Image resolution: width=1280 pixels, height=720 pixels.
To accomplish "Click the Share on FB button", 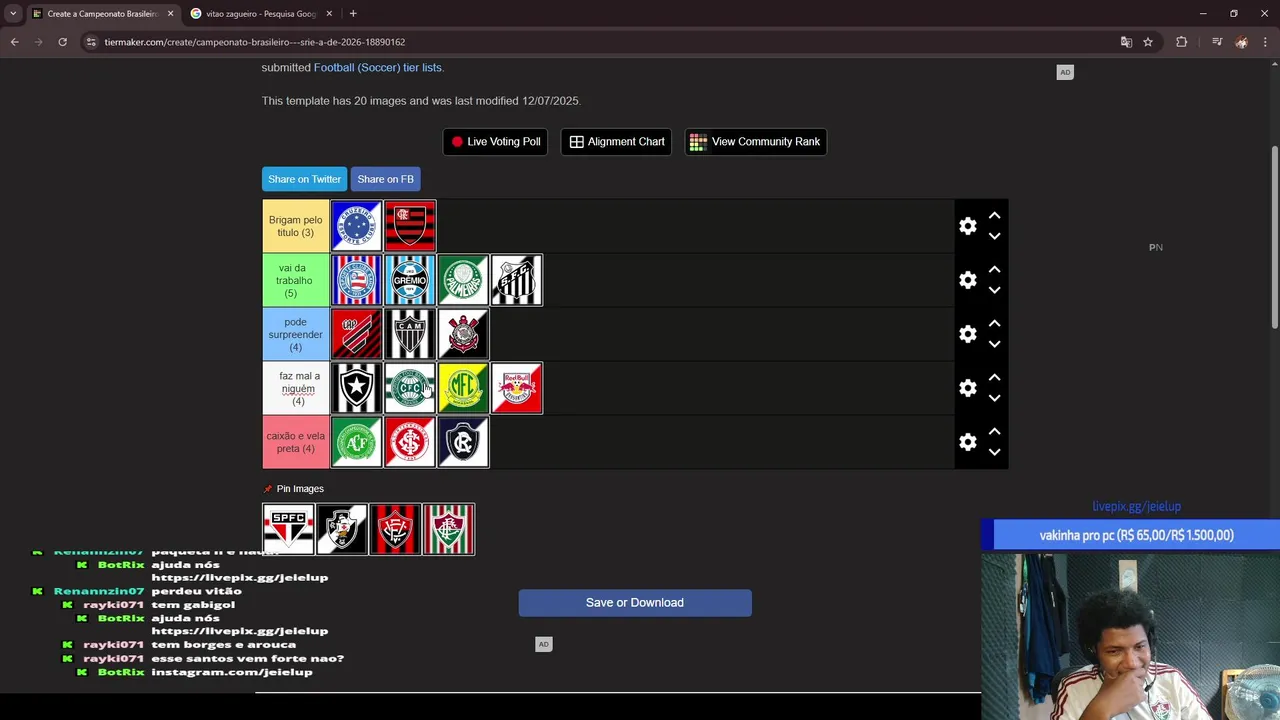I will (385, 179).
